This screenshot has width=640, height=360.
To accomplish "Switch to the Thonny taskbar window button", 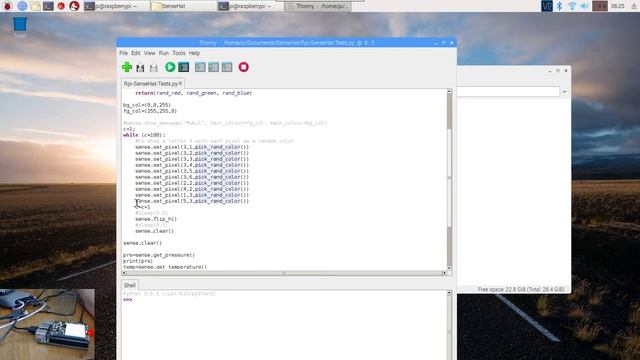I will [317, 6].
